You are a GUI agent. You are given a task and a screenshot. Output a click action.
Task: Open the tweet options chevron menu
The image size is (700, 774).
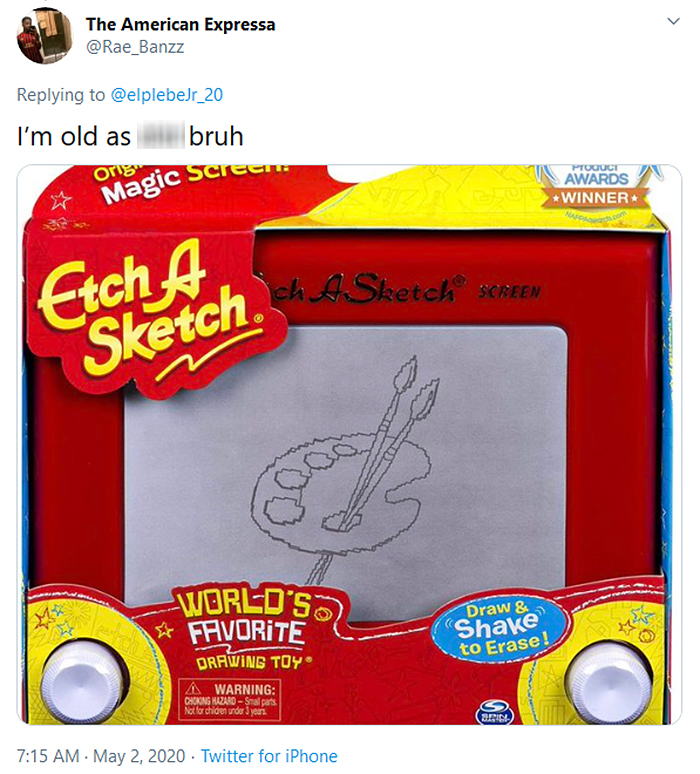pos(673,21)
